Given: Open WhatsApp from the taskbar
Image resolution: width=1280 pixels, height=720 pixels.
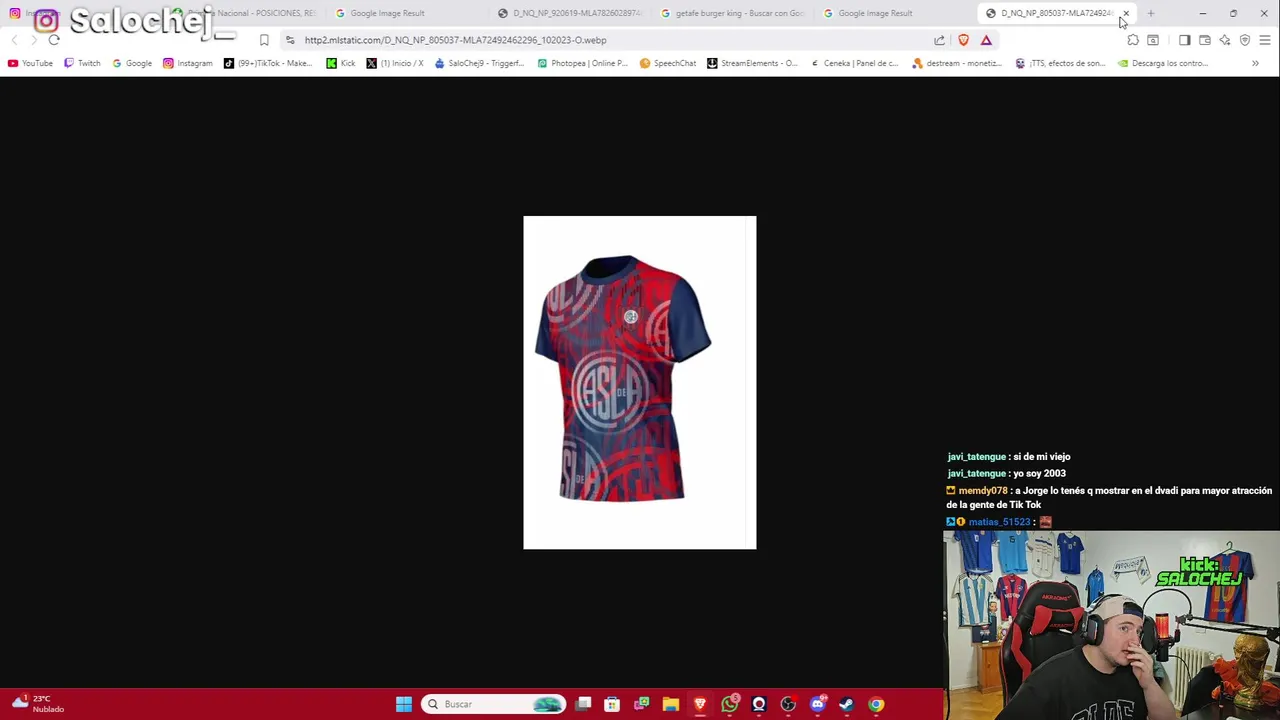Looking at the screenshot, I should (730, 704).
